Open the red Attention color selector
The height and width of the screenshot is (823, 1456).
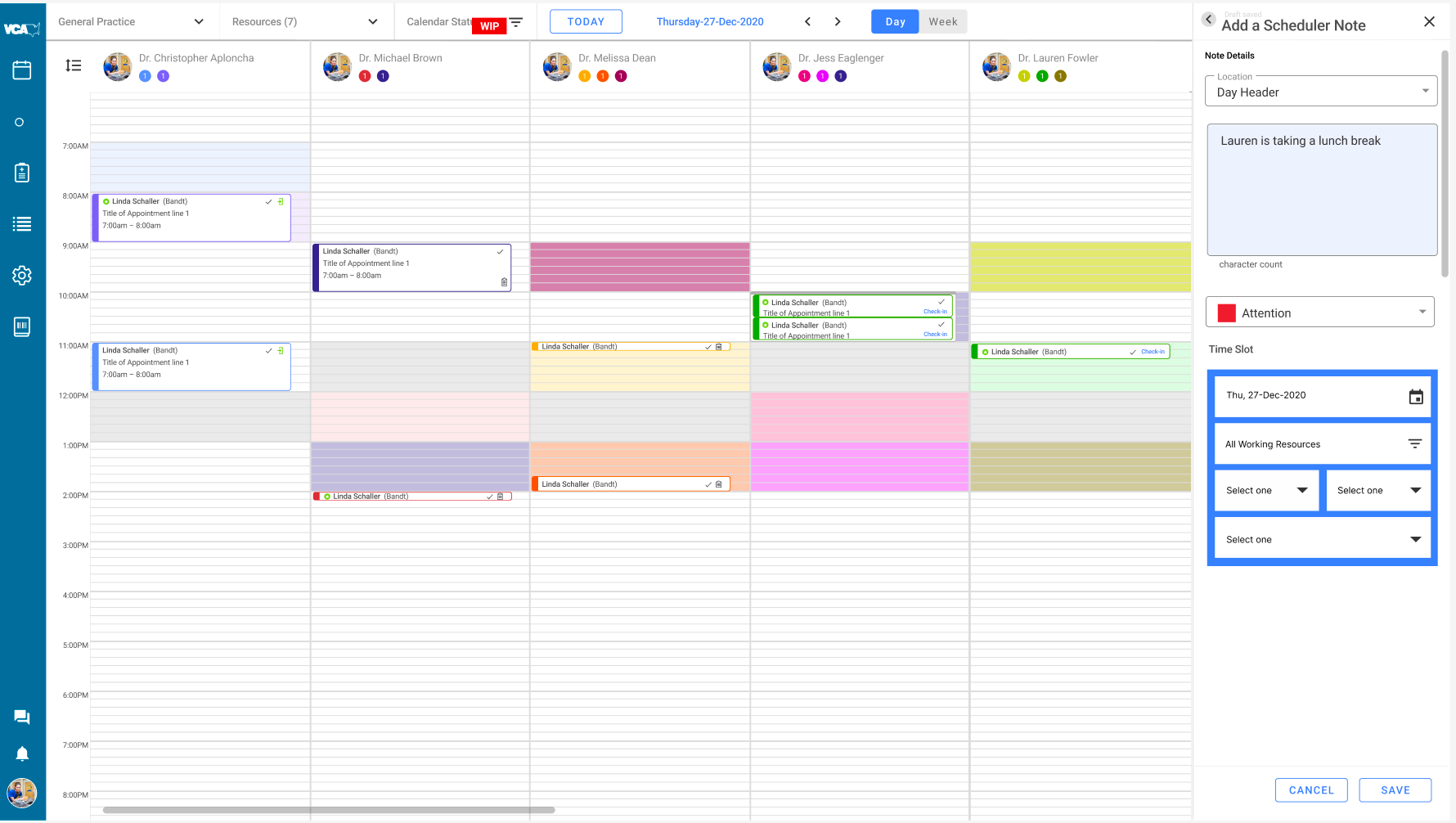pos(1320,312)
